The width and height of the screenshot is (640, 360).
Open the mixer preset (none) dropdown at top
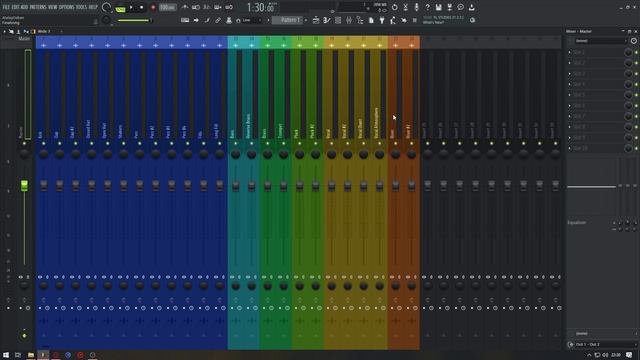click(600, 41)
